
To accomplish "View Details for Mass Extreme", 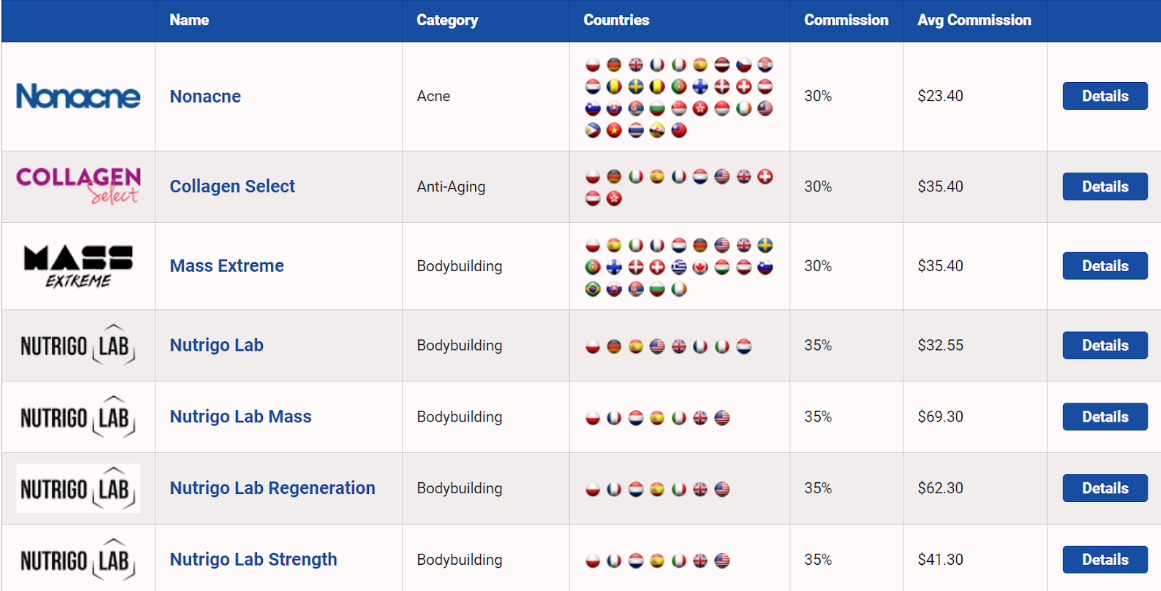I will pyautogui.click(x=1104, y=266).
